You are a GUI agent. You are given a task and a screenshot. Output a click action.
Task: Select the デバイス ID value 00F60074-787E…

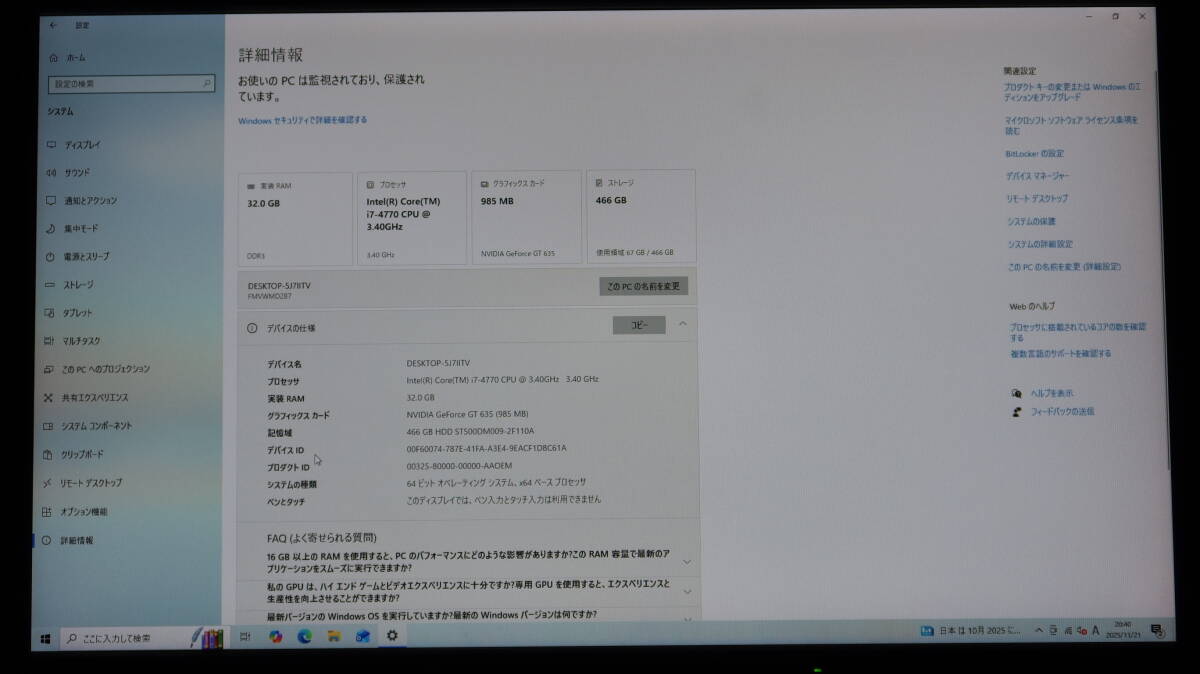point(486,448)
